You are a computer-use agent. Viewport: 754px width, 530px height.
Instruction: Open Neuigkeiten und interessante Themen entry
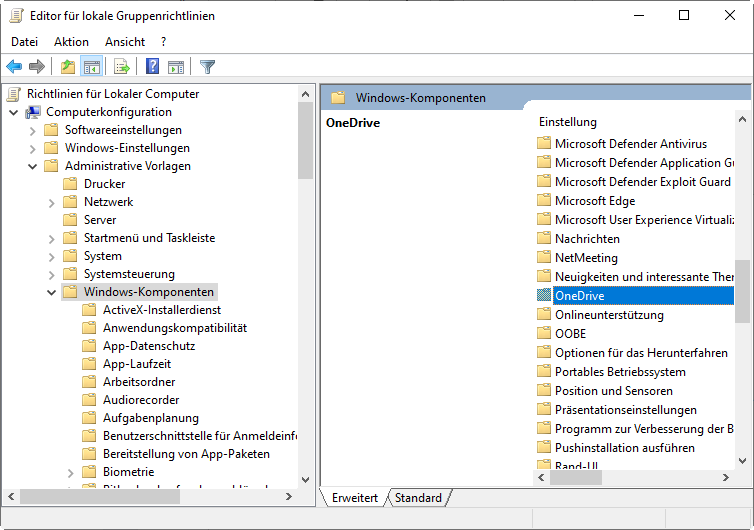644,277
